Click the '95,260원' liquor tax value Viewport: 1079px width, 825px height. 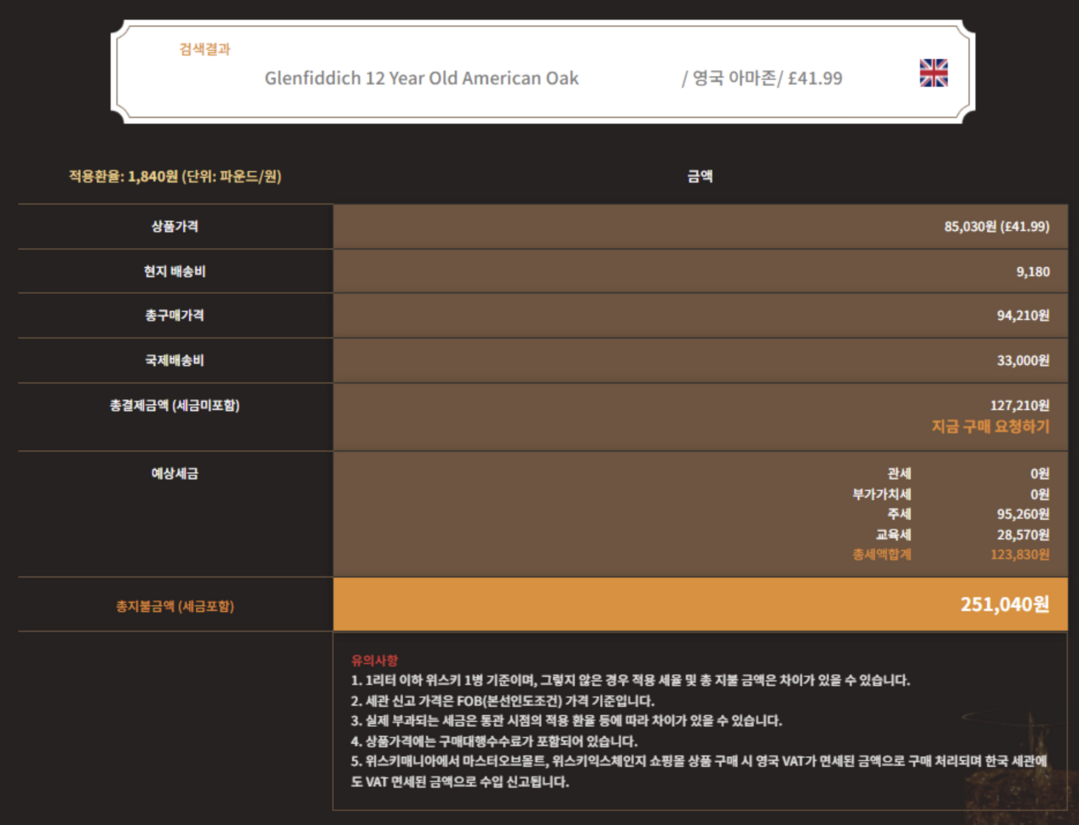click(x=1023, y=514)
